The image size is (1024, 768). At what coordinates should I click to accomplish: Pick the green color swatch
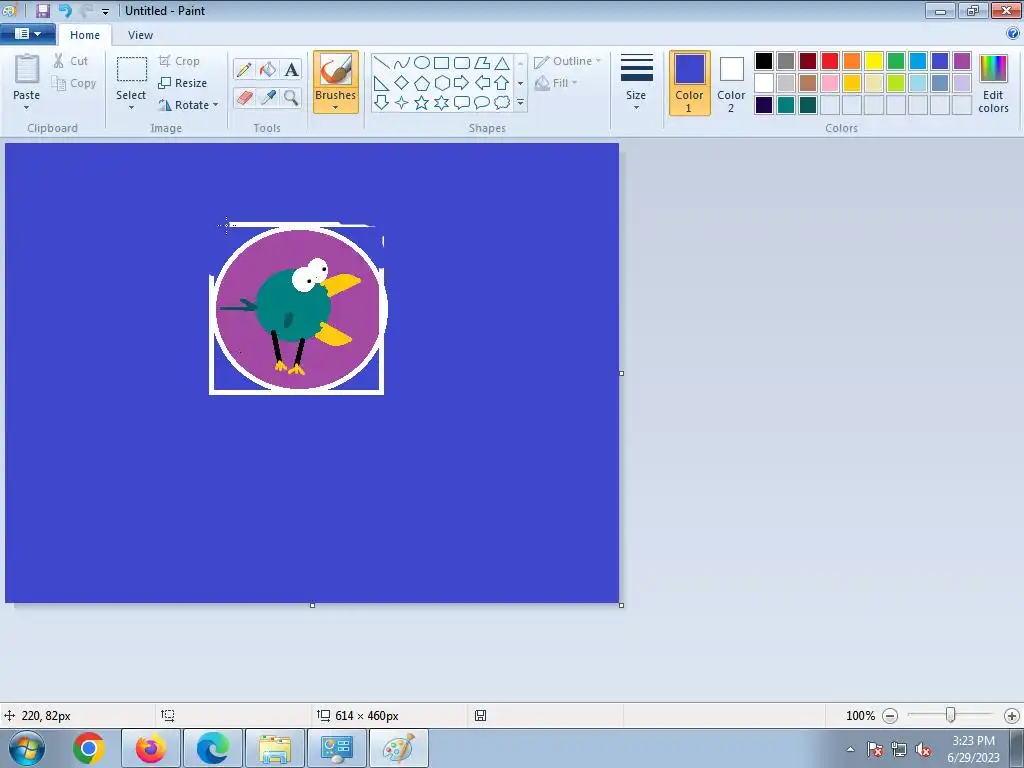click(x=896, y=61)
